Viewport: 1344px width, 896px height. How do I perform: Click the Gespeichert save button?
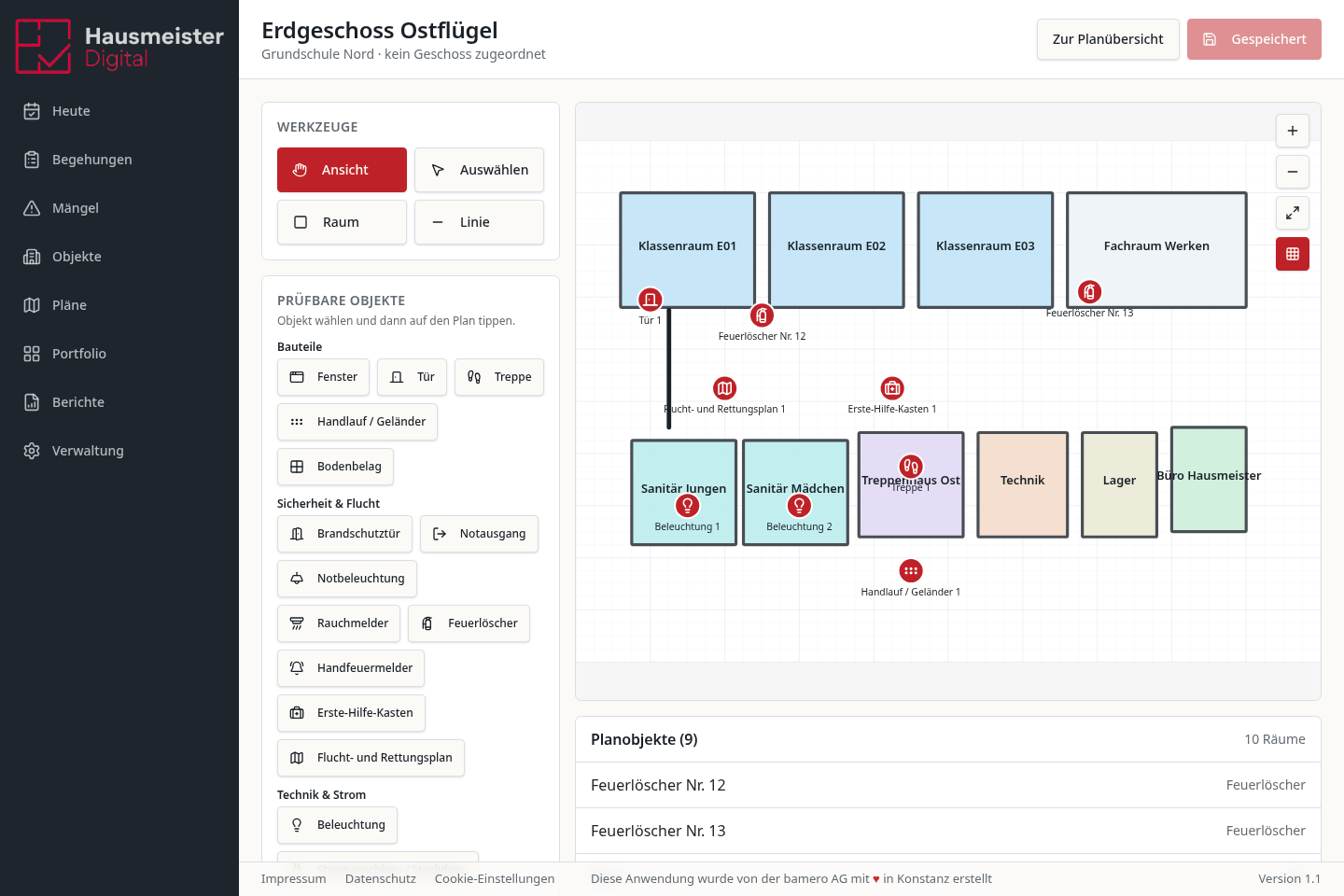1254,39
